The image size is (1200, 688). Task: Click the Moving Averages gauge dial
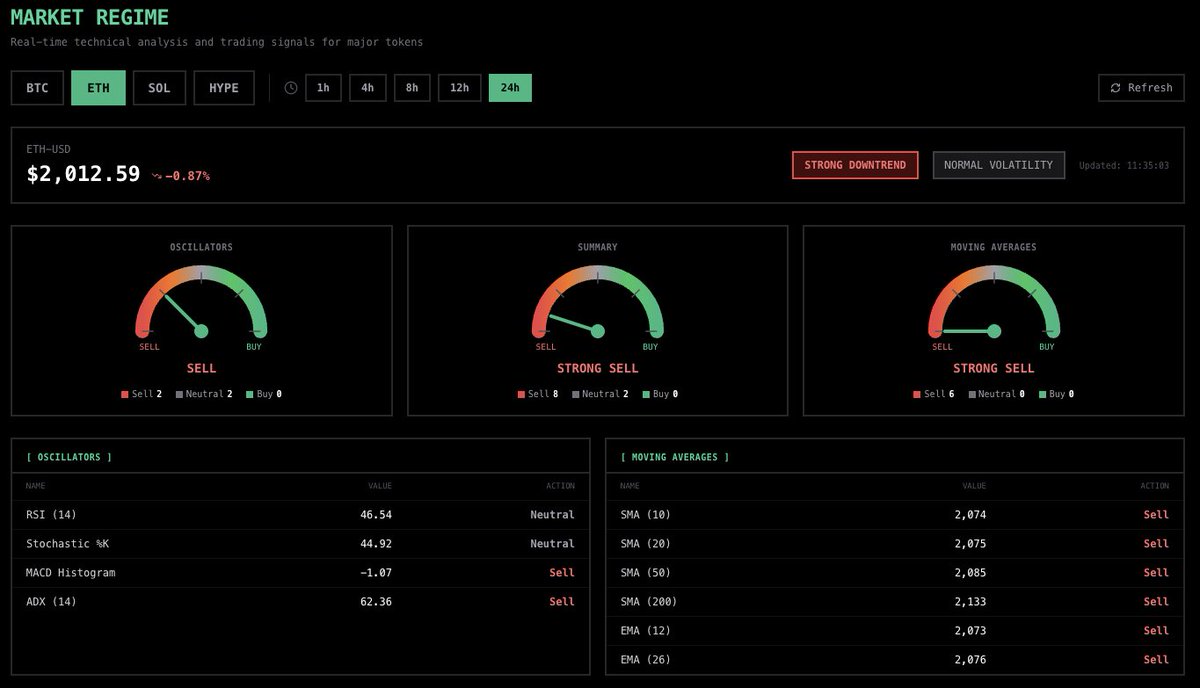tap(994, 304)
